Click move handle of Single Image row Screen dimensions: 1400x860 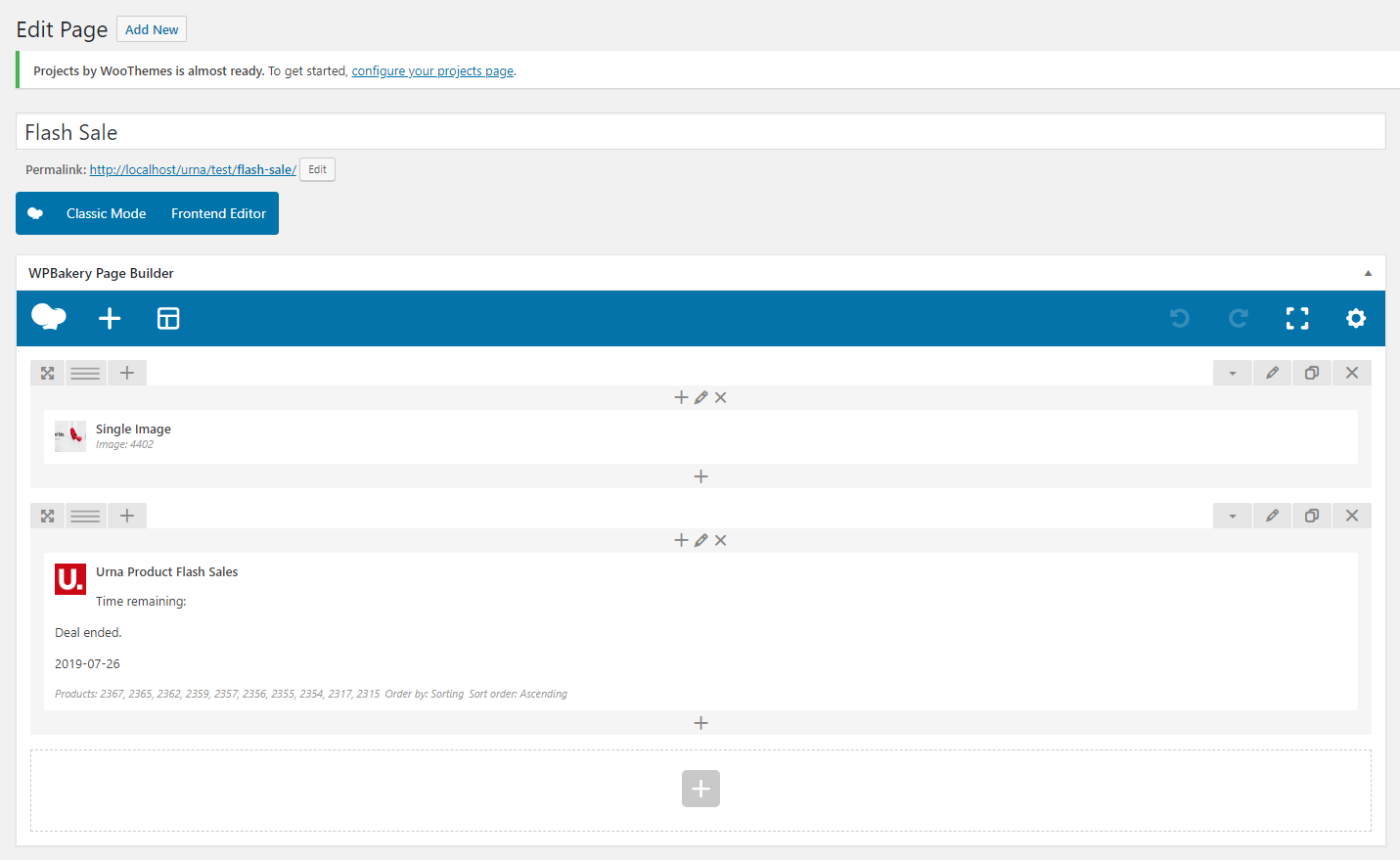tap(47, 373)
